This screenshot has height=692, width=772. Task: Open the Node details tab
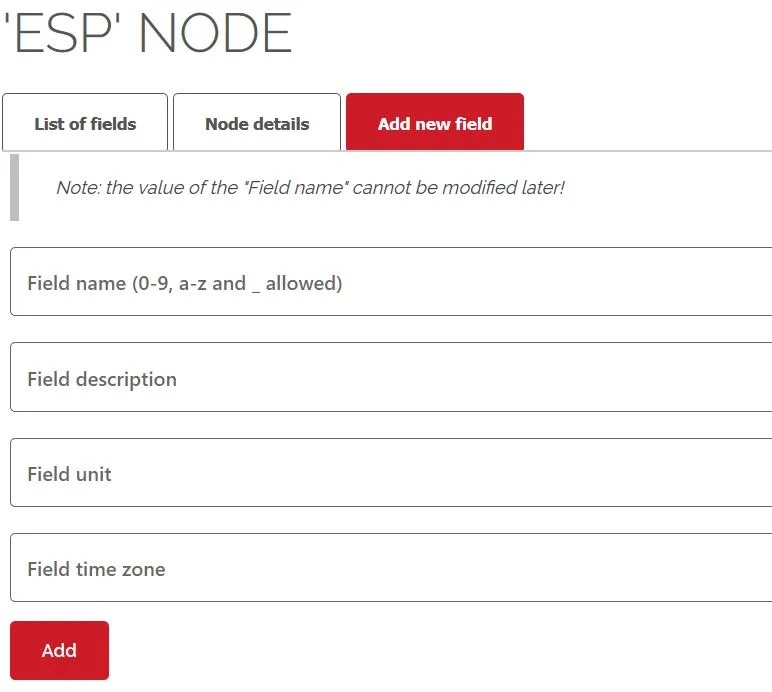coord(257,122)
